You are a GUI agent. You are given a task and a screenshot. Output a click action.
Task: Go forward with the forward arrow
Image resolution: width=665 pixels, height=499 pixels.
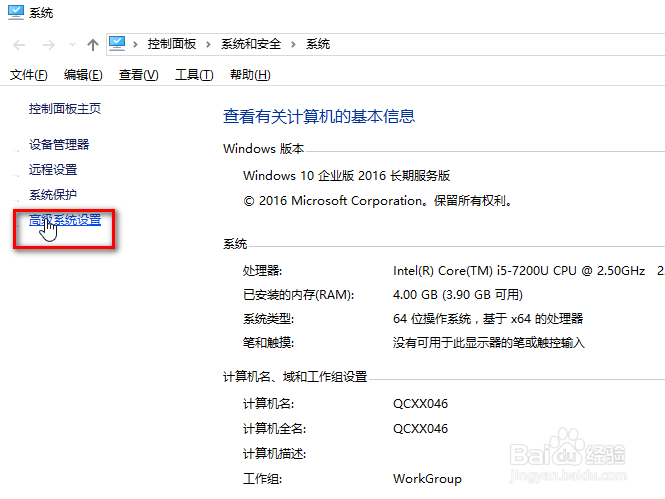[x=49, y=45]
